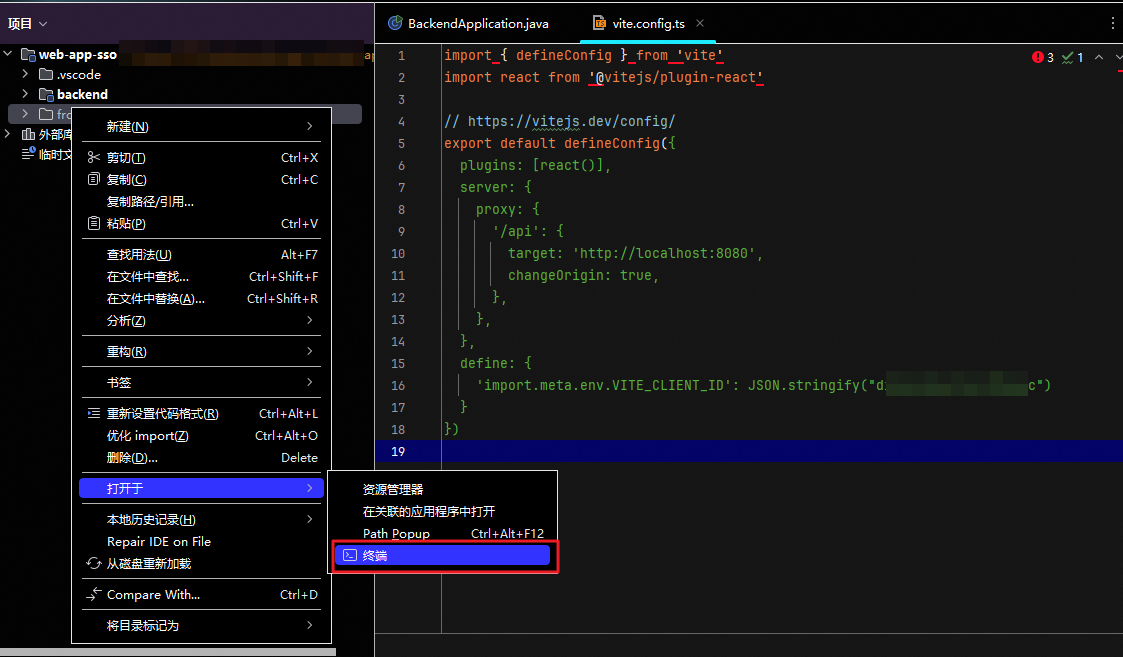Click the backend module folder icon
Viewport: 1123px width, 657px height.
(x=46, y=94)
